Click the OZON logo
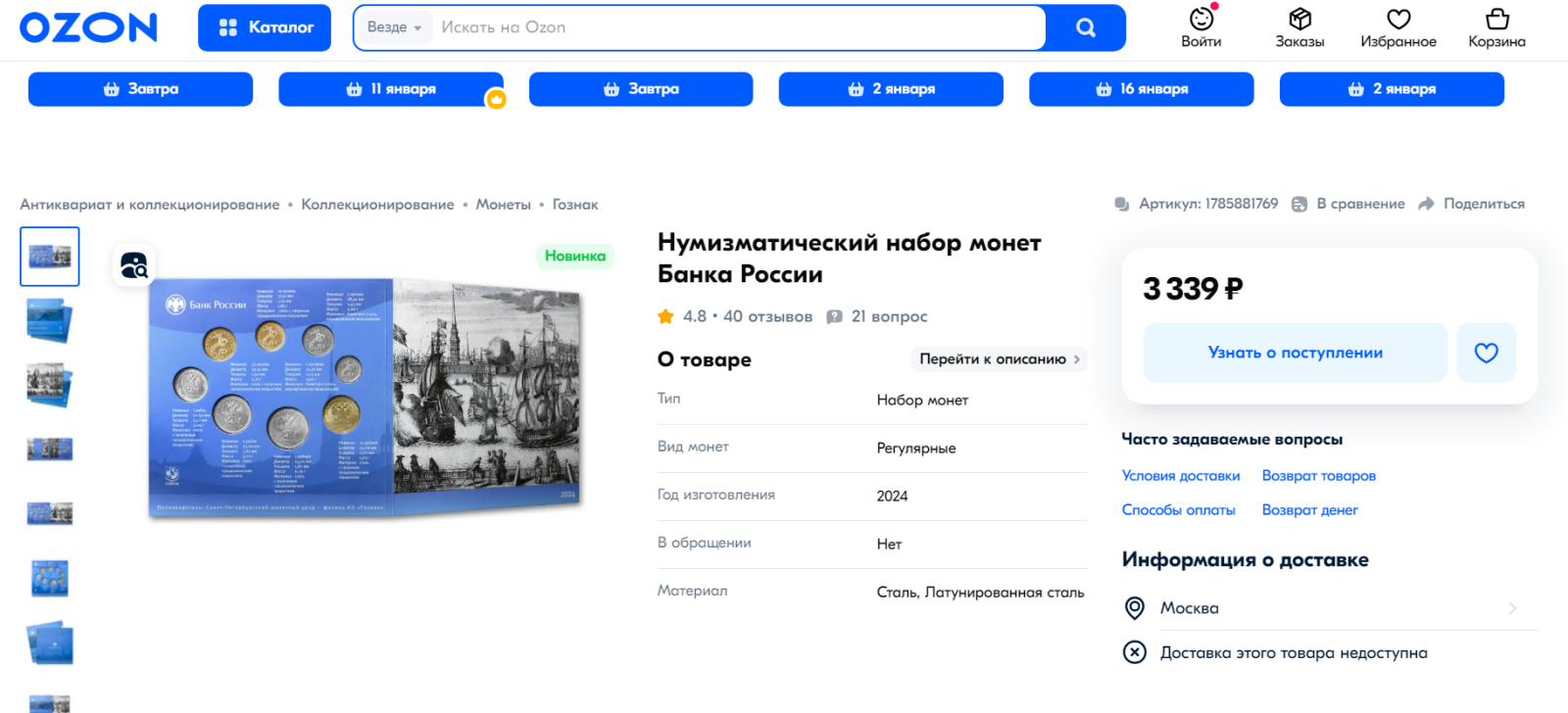Screen dimensions: 1568x713 [88, 27]
